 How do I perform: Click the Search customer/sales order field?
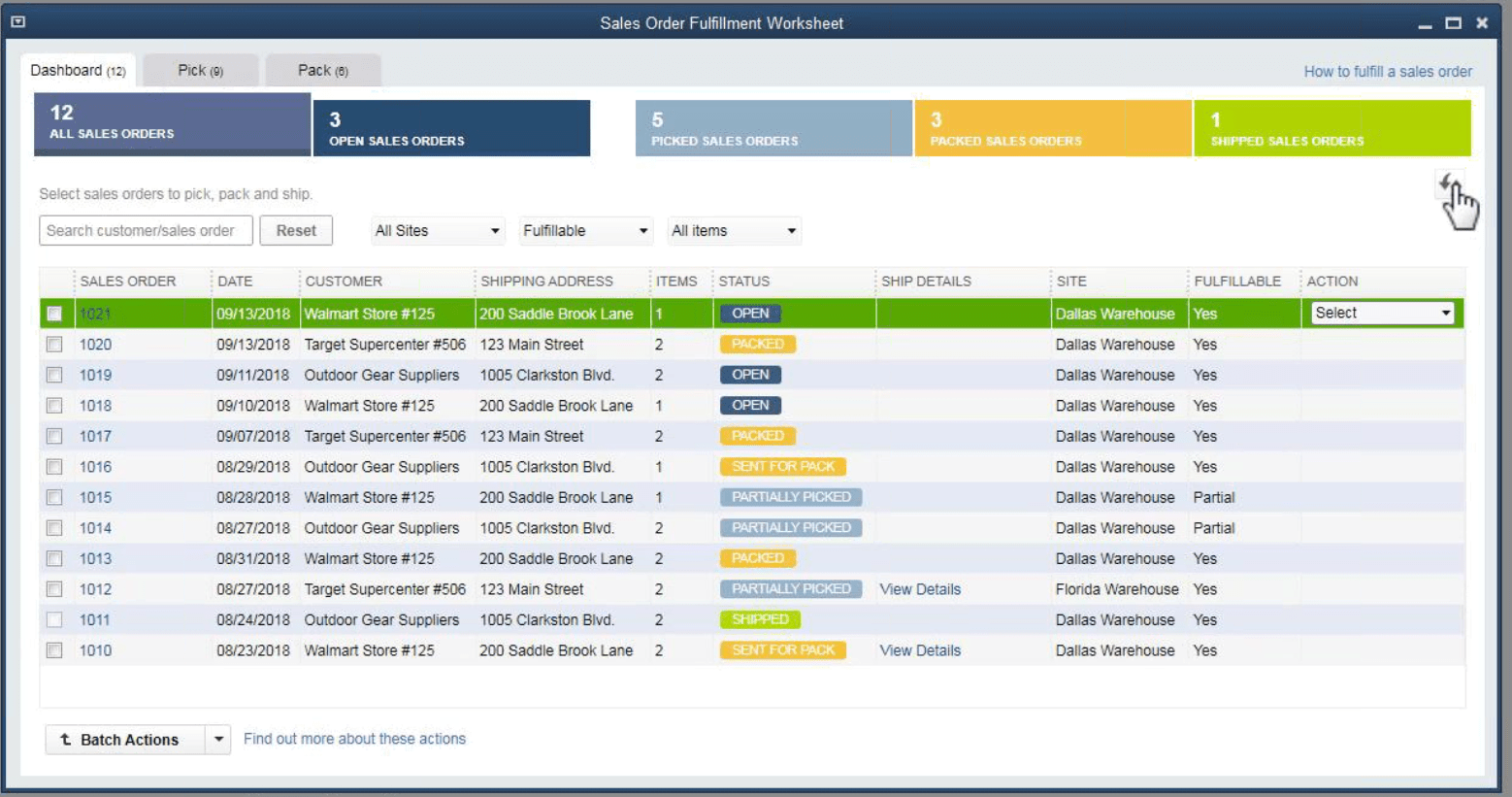[145, 230]
